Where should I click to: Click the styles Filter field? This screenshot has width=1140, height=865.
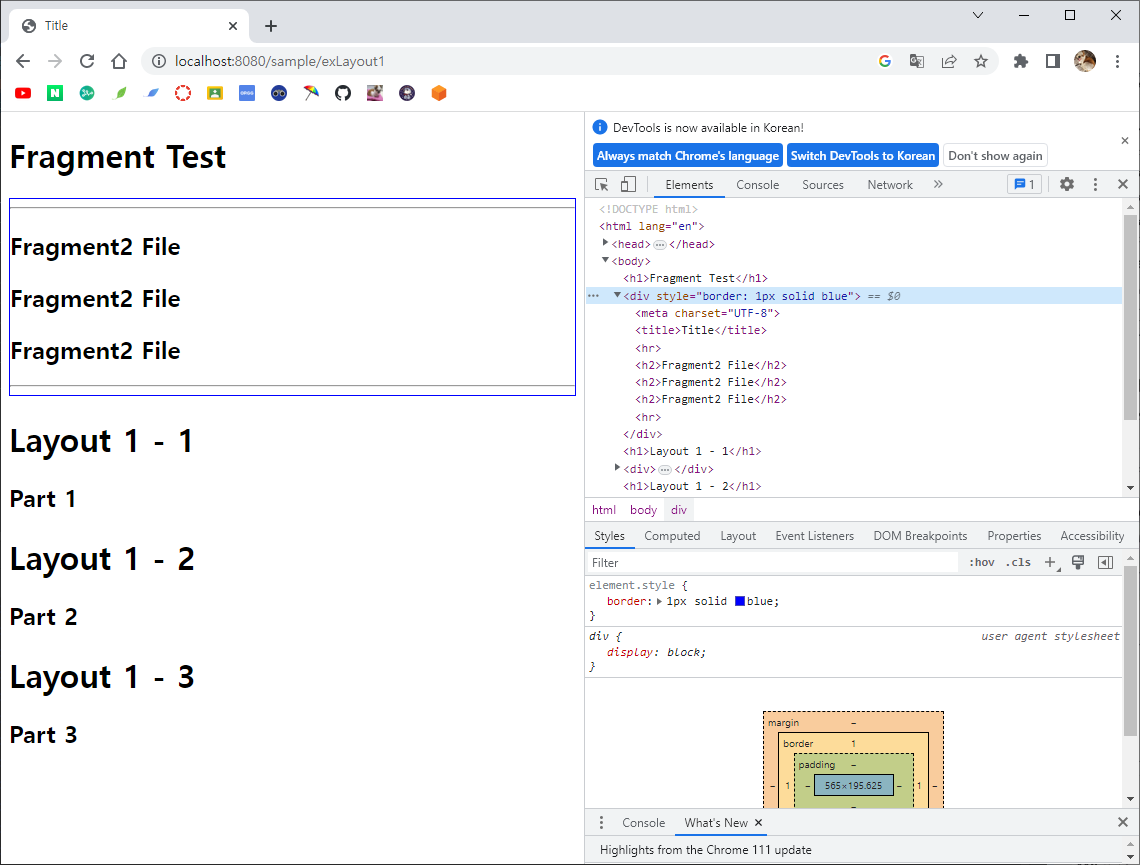772,563
